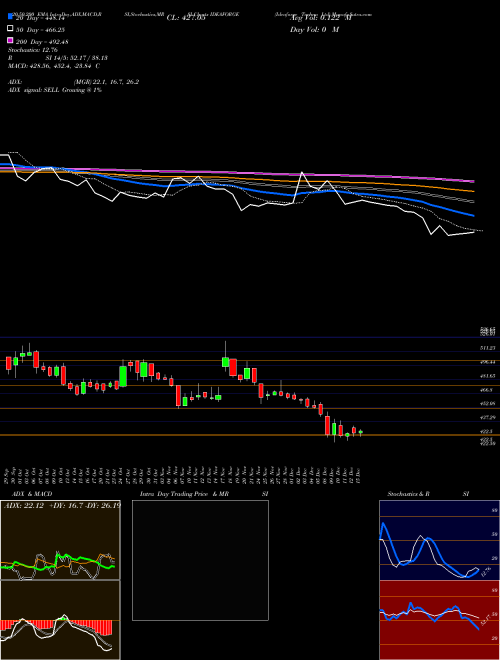The image size is (500, 660).
Task: Click the Stochastics blue-background chart panel
Action: point(439,540)
